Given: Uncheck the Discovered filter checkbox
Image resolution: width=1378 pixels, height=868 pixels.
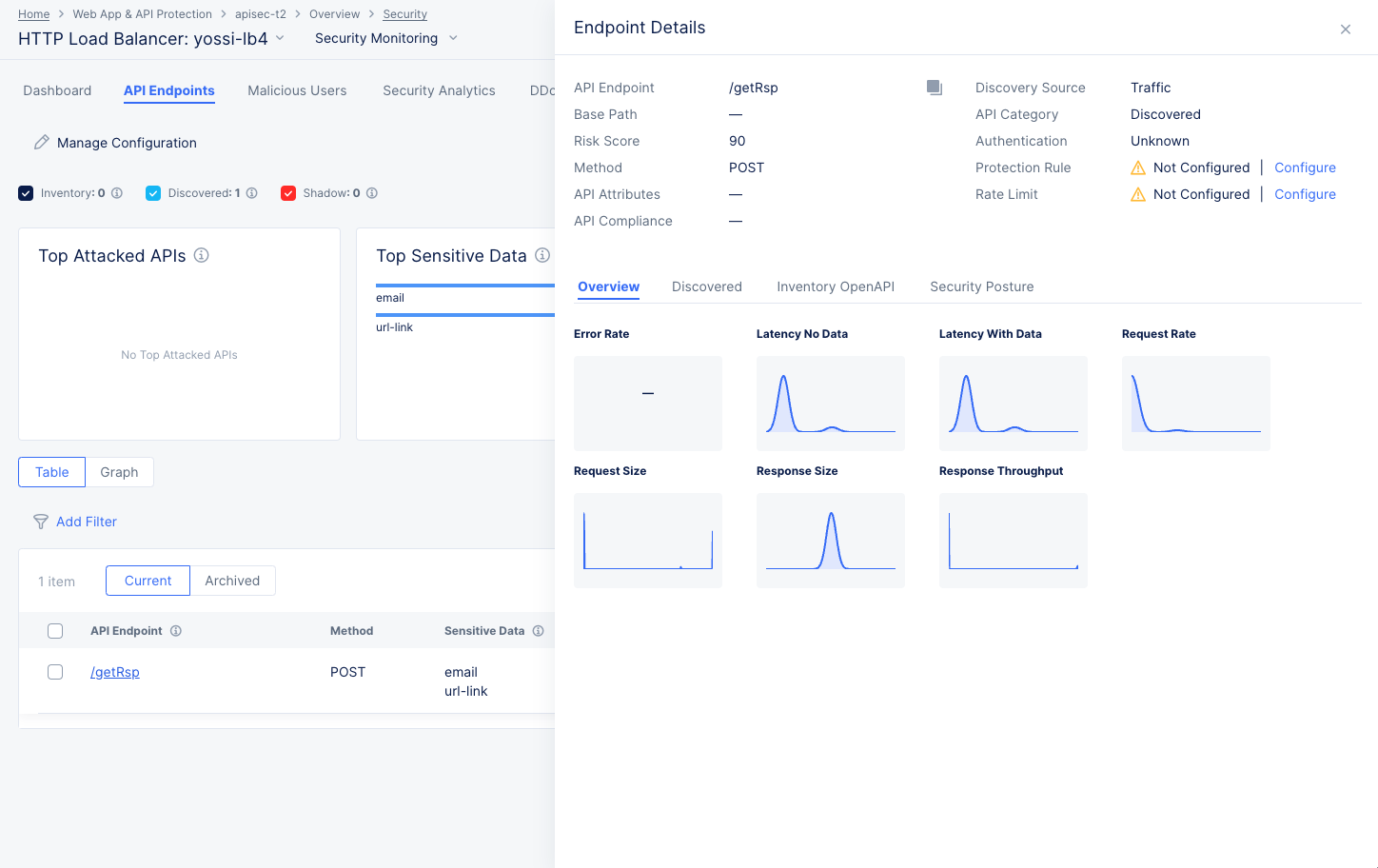Looking at the screenshot, I should click(x=153, y=192).
